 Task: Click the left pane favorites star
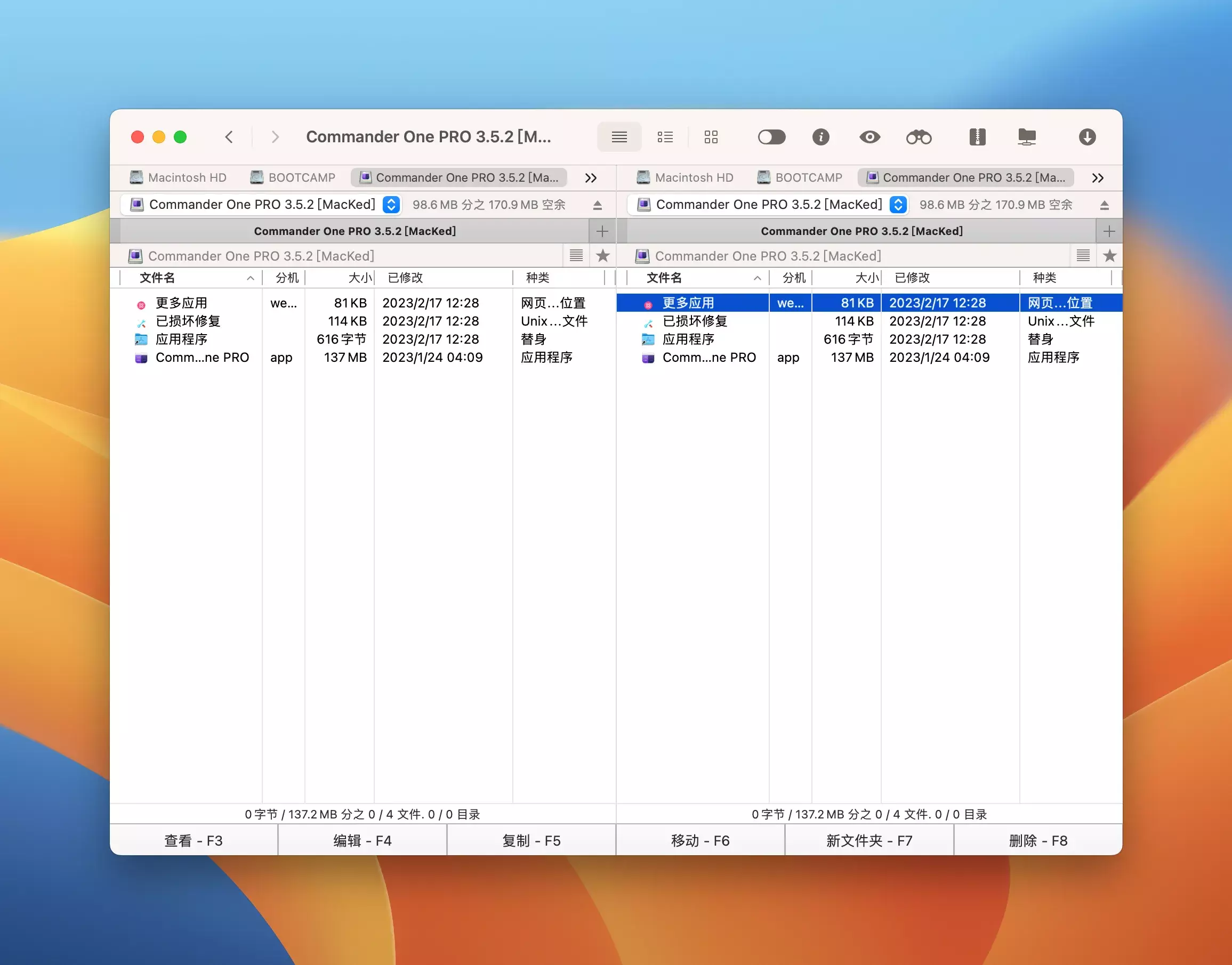click(x=602, y=256)
